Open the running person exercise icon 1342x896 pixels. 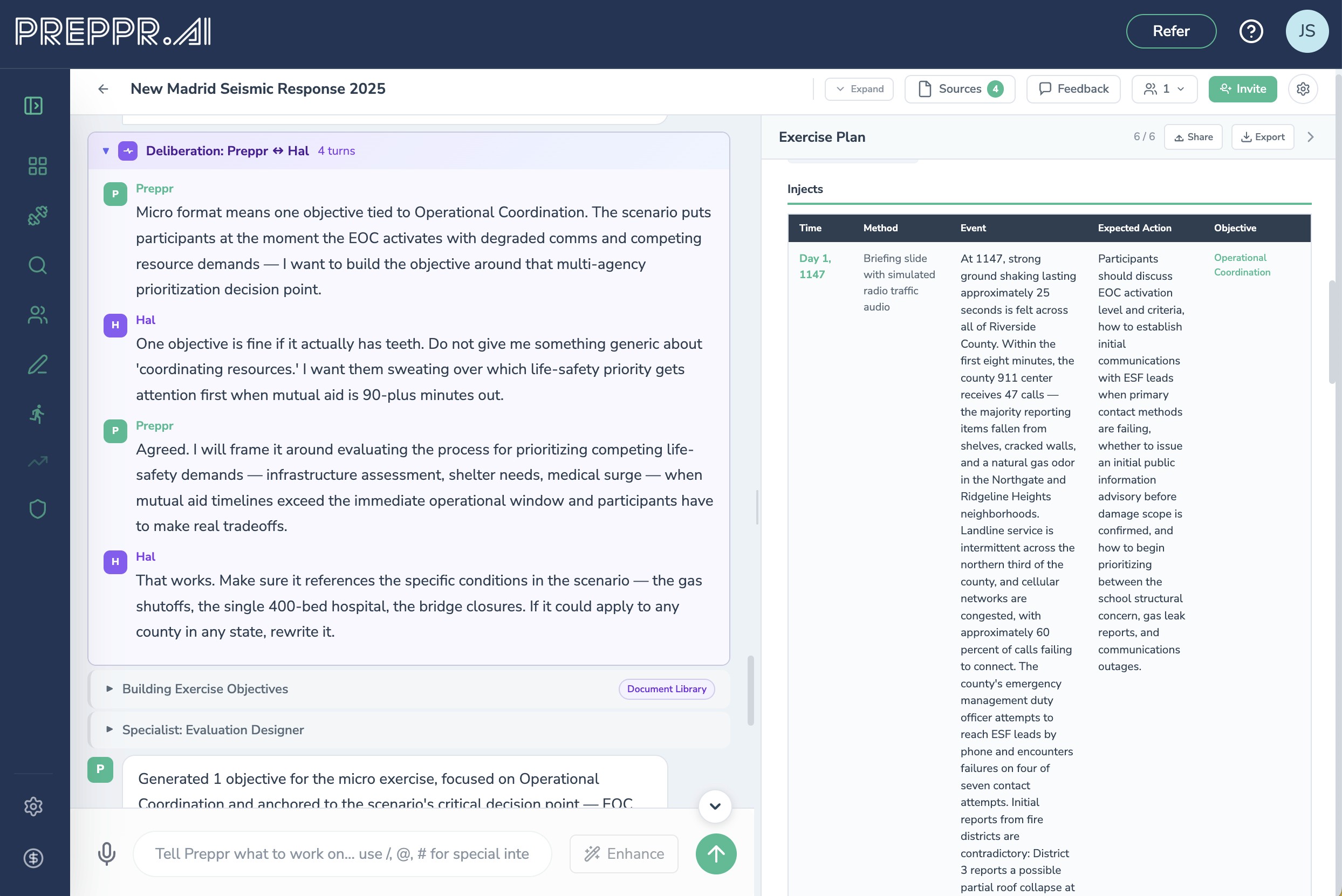point(37,414)
